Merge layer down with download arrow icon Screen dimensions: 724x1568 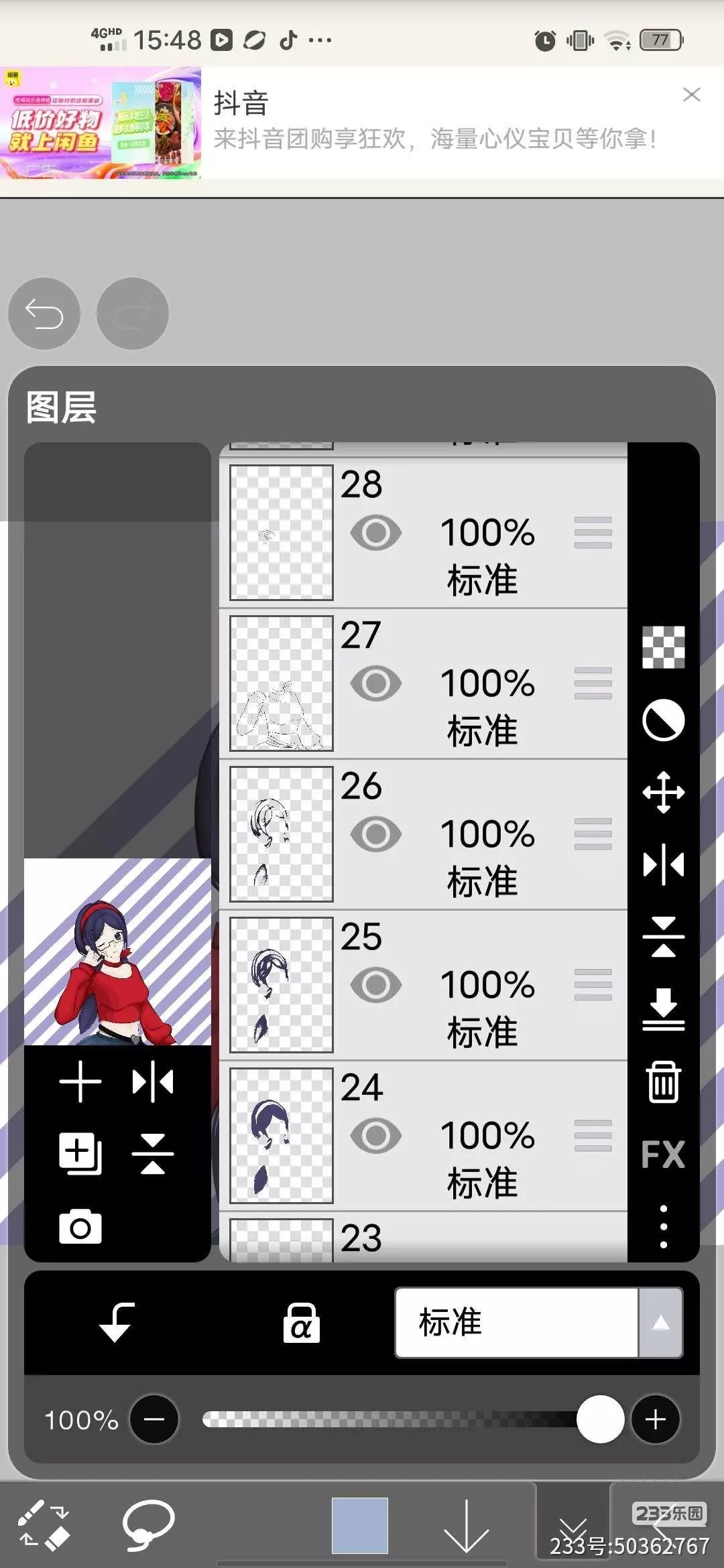pos(663,1009)
